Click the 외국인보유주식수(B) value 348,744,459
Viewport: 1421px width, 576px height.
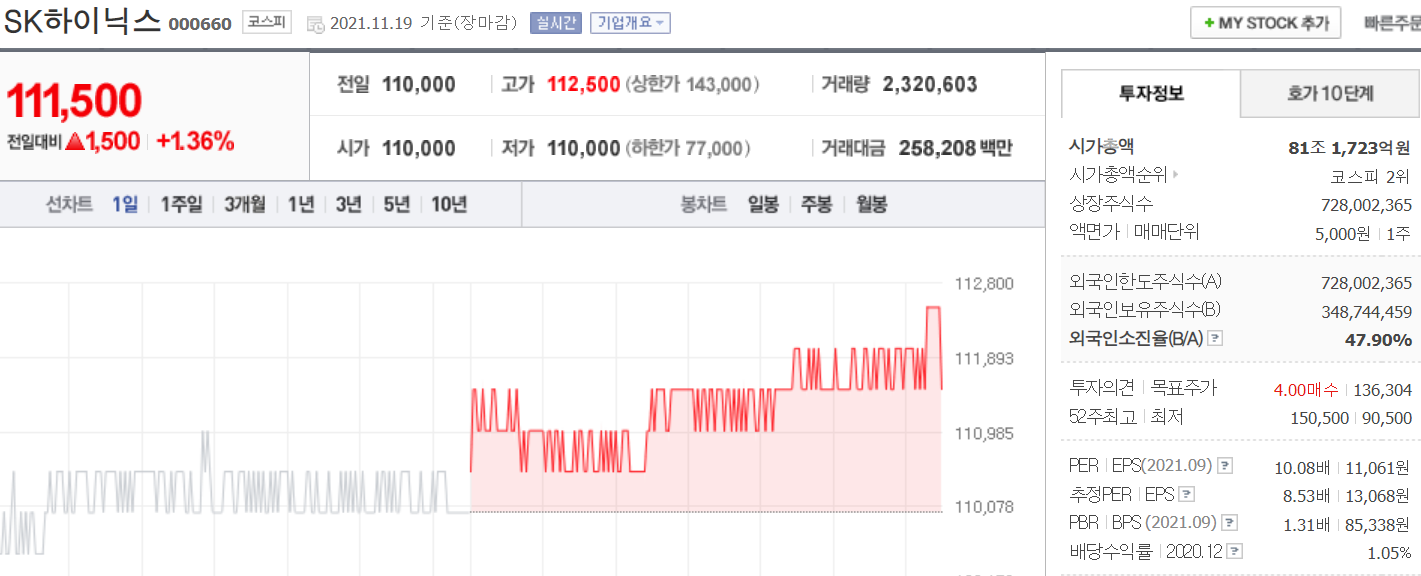1366,312
